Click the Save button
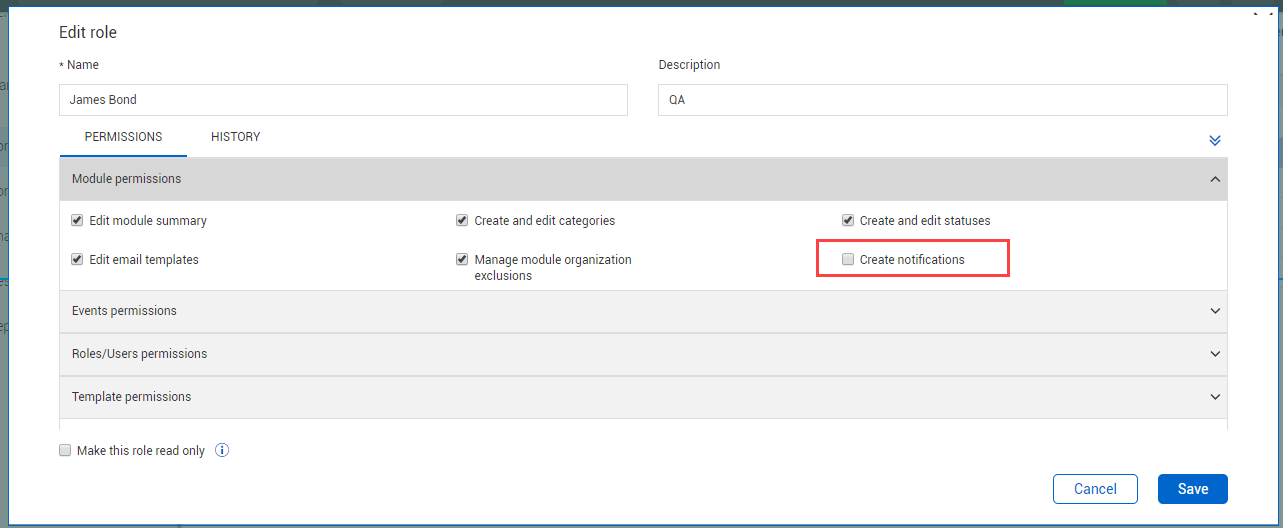The width and height of the screenshot is (1283, 528). tap(1192, 489)
